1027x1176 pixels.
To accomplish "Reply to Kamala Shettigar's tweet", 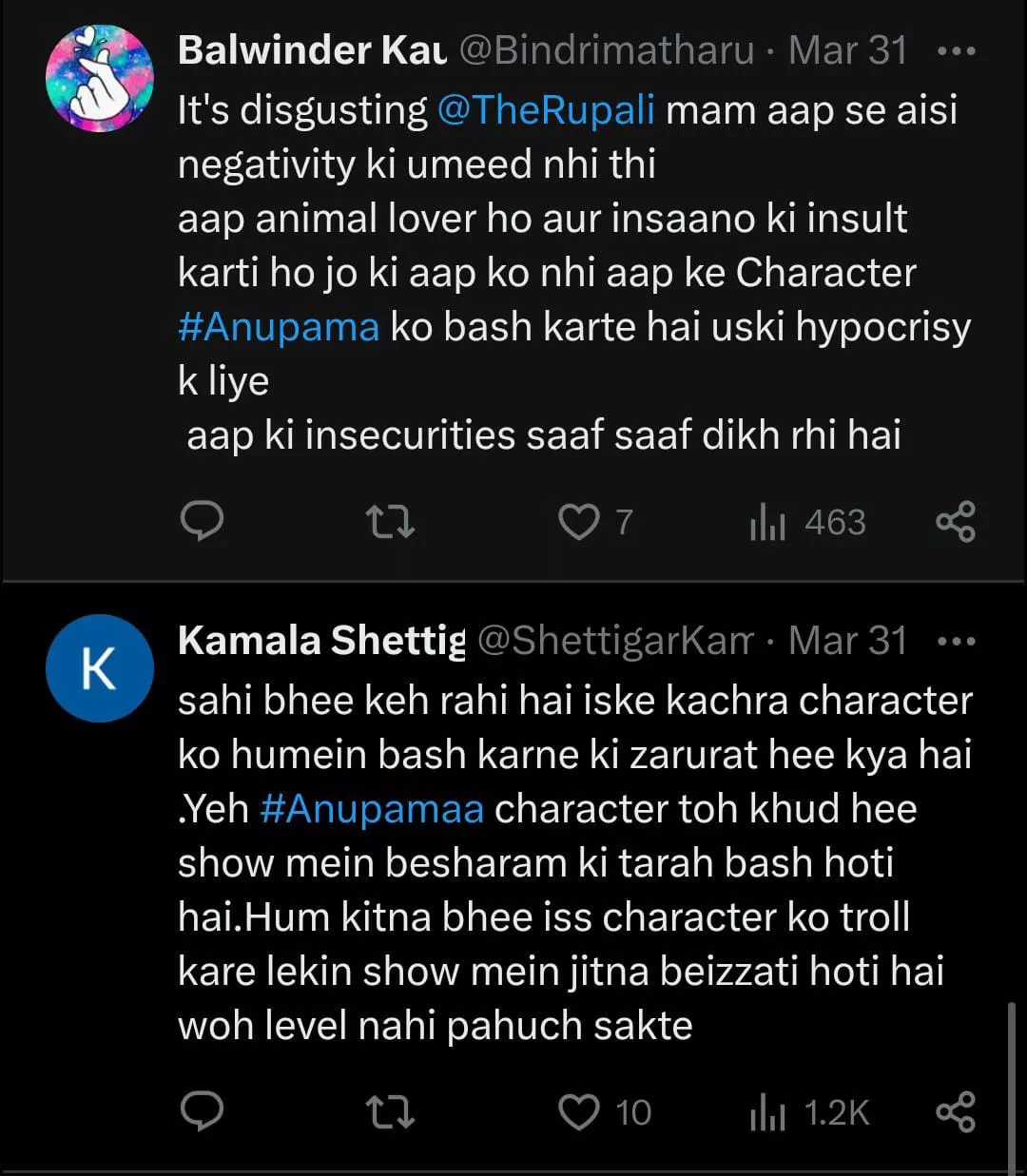I will [202, 1112].
